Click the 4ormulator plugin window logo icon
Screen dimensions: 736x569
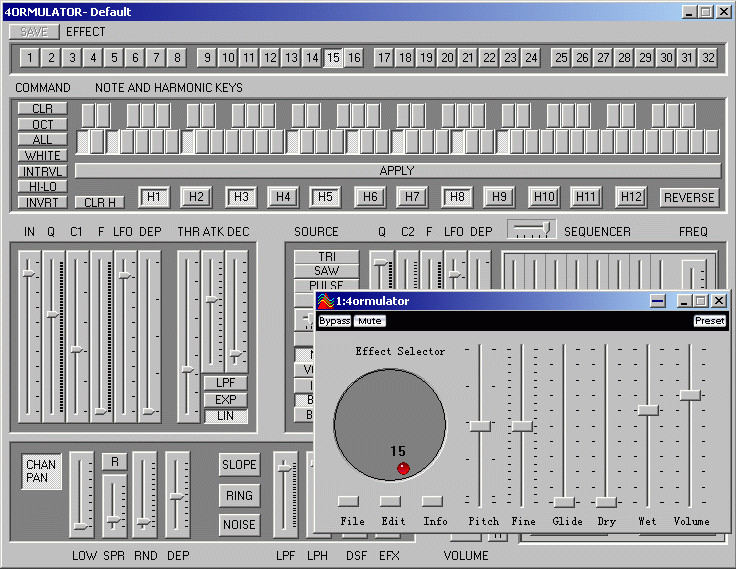(325, 301)
